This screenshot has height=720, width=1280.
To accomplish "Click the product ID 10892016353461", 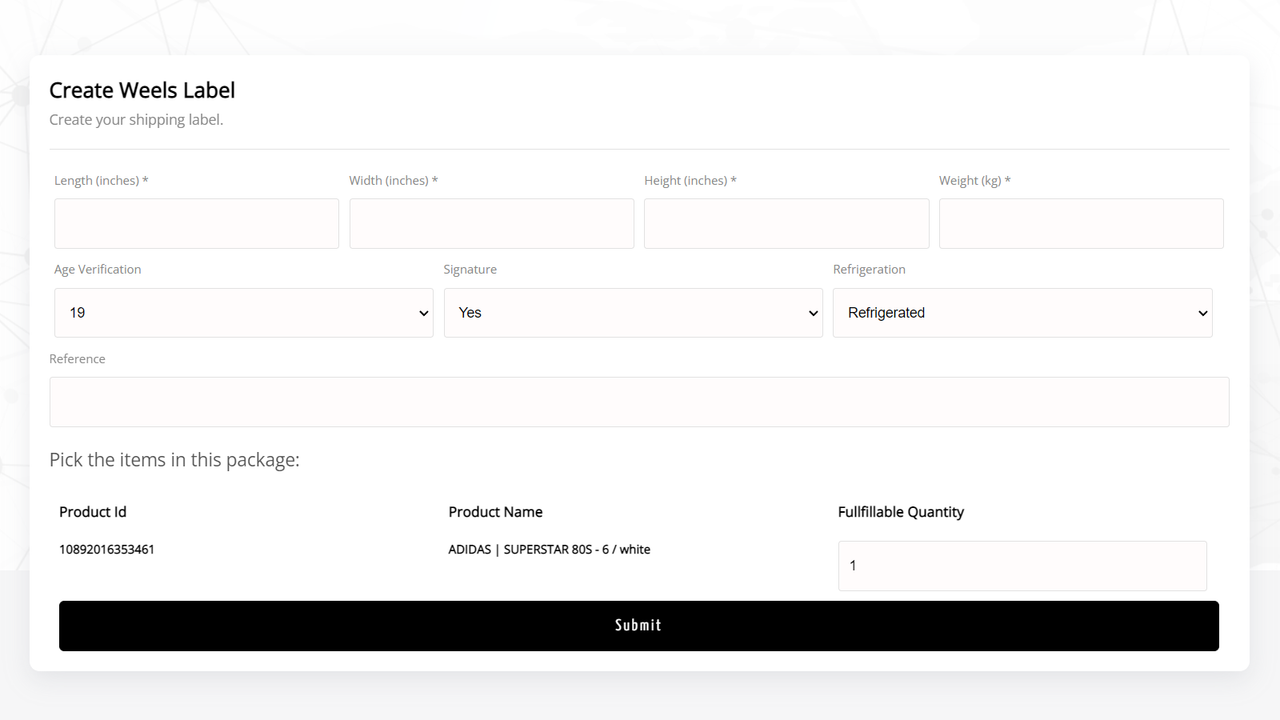I will [107, 549].
